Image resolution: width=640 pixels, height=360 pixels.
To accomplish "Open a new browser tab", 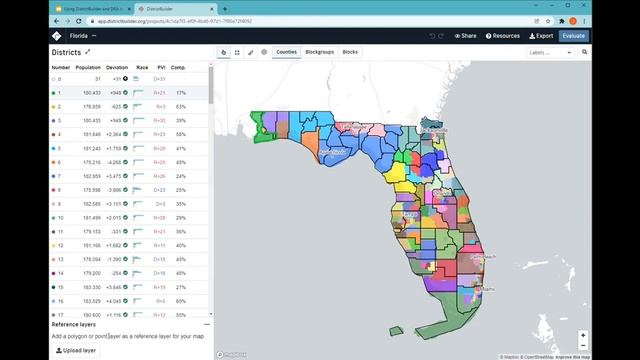I will coord(225,9).
